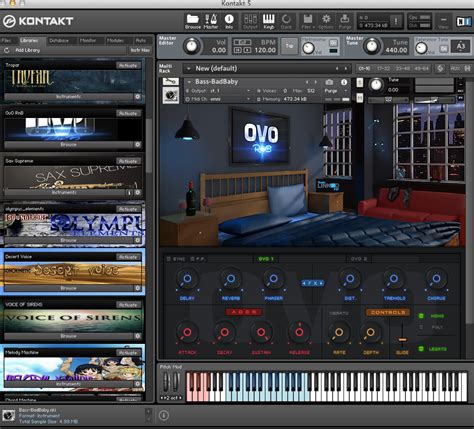Image resolution: width=474 pixels, height=429 pixels.
Task: Open the New (default) multi dropdown arrow
Action: pos(189,69)
